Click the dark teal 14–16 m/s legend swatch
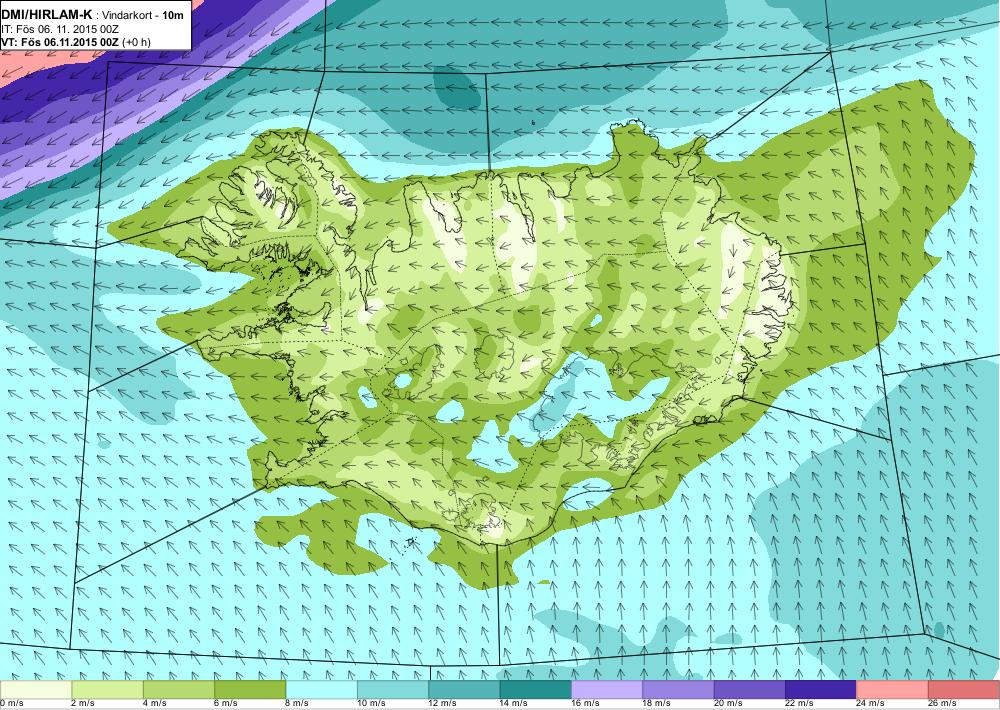This screenshot has width=1000, height=710. [536, 689]
